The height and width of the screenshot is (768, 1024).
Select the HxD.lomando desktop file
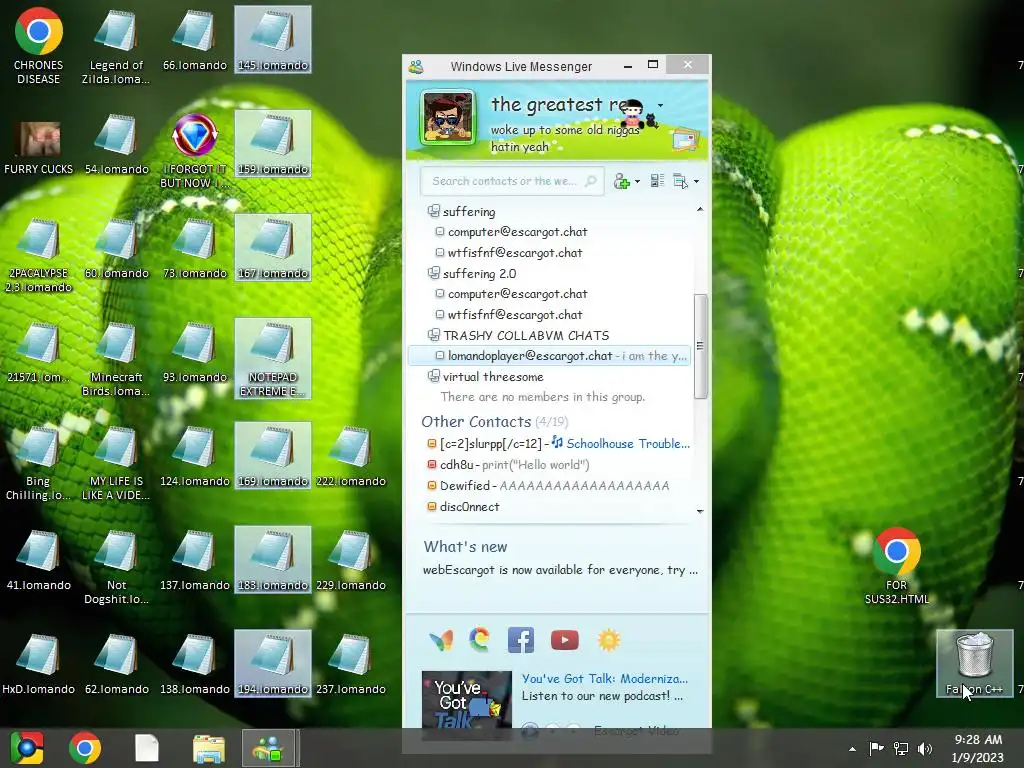tap(39, 664)
